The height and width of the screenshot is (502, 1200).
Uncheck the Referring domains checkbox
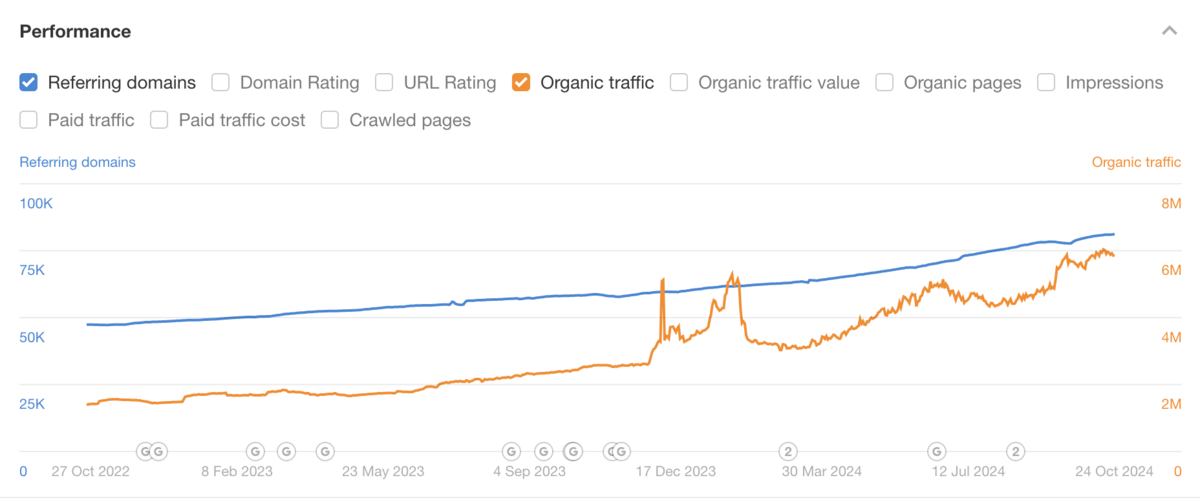point(29,83)
